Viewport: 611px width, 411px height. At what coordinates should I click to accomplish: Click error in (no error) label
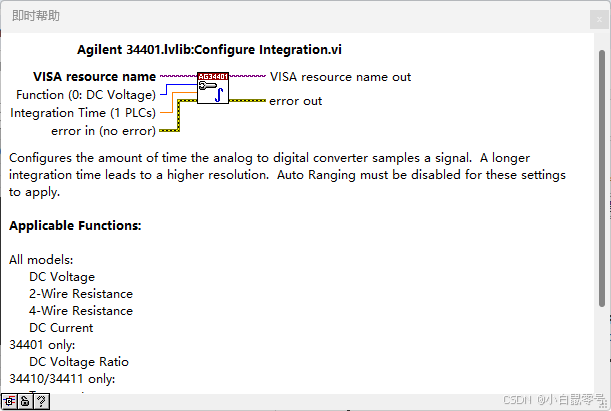click(x=103, y=131)
